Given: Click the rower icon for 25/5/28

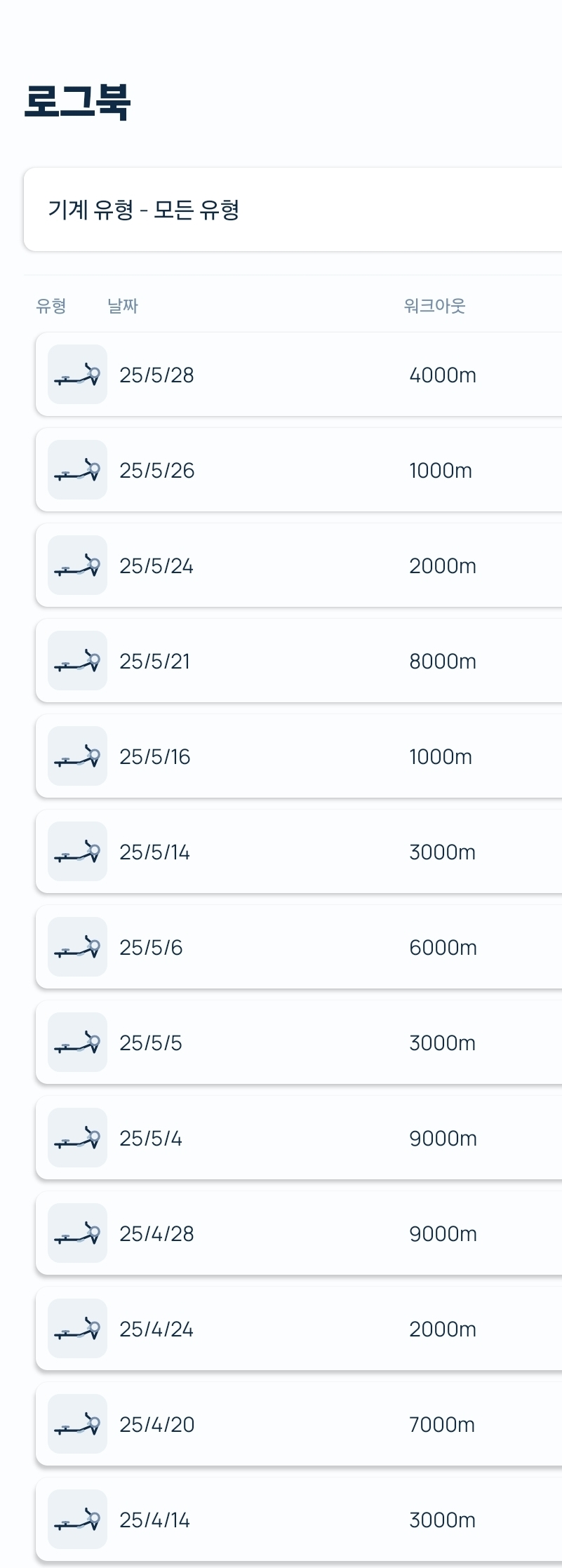Looking at the screenshot, I should [77, 375].
